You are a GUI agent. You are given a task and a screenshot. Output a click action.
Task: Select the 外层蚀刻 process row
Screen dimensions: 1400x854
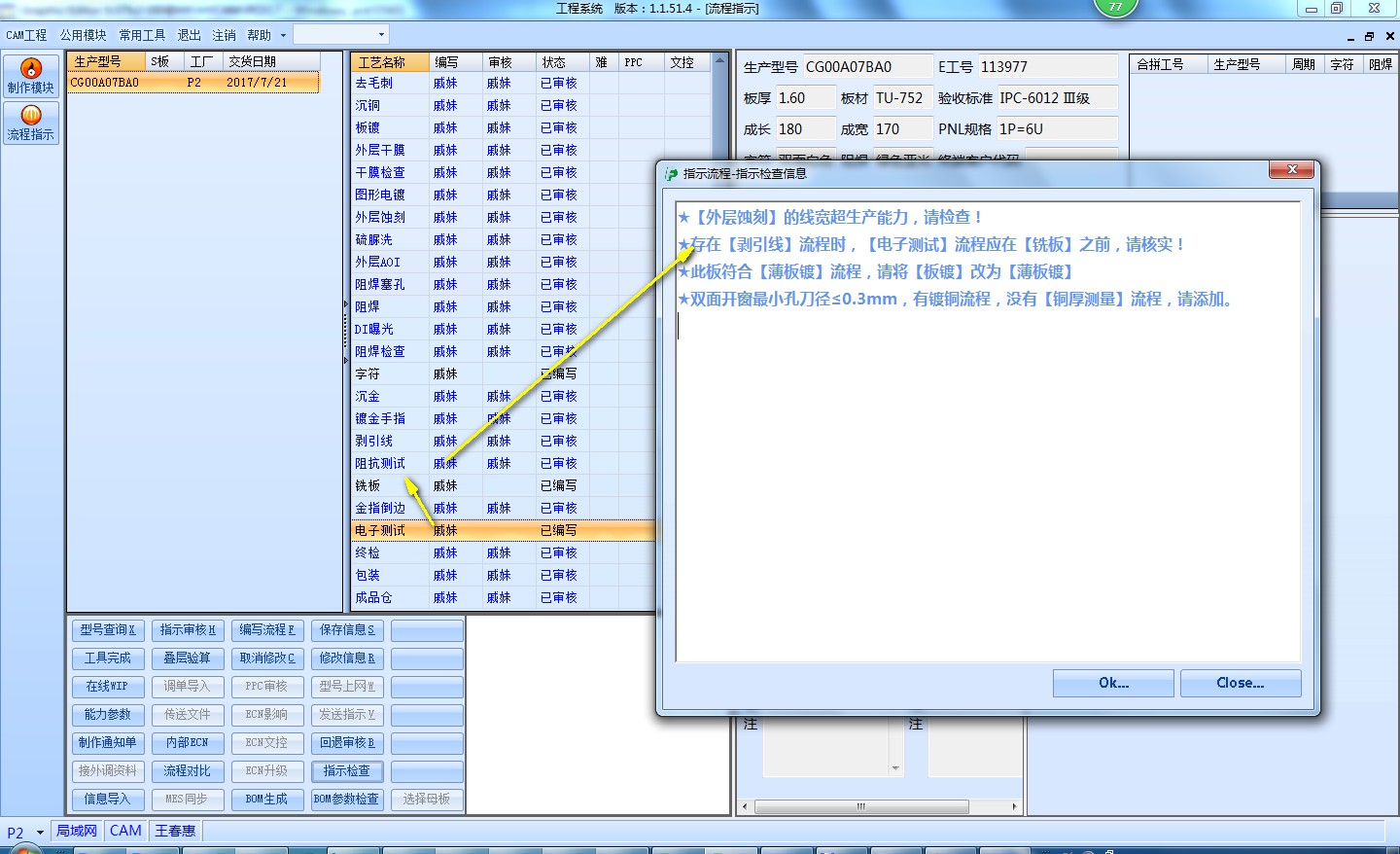click(x=503, y=218)
